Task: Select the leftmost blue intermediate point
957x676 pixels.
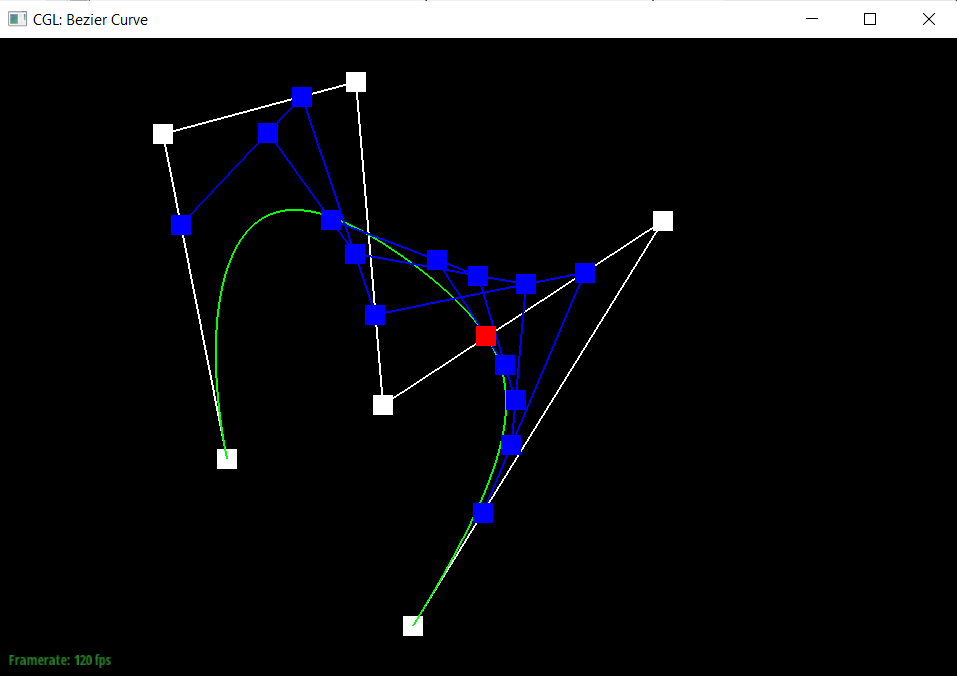Action: click(x=181, y=225)
